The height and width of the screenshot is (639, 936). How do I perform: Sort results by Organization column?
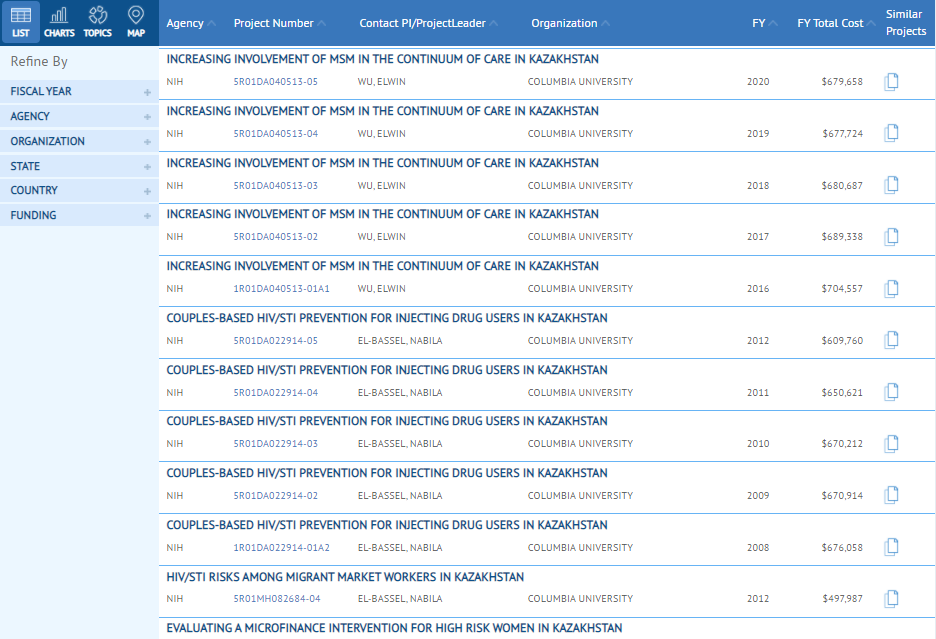pyautogui.click(x=571, y=23)
